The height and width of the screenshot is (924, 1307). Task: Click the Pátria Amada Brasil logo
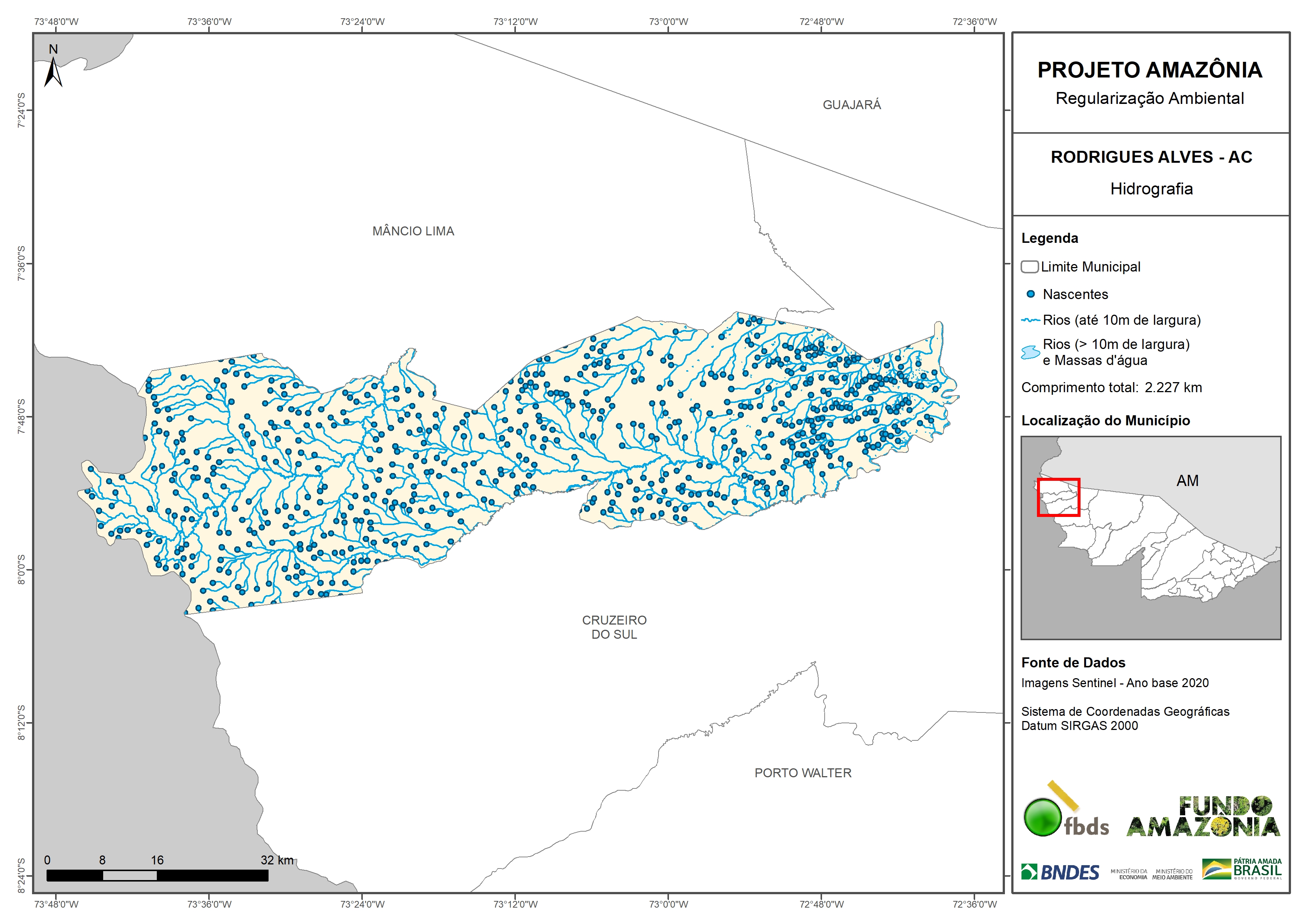[x=1242, y=869]
